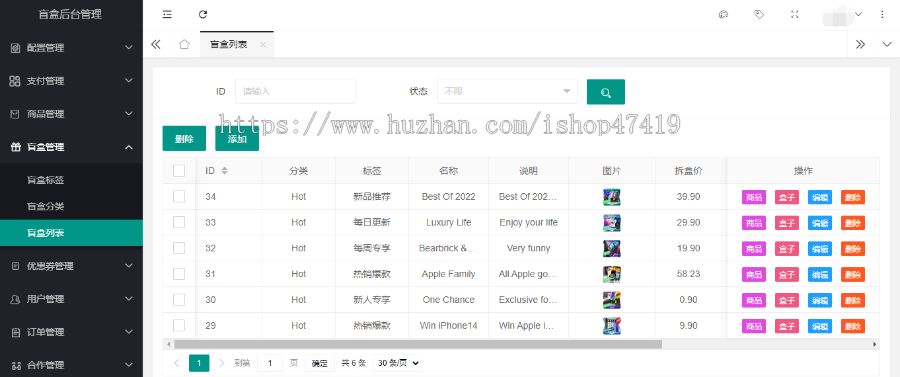Click the home tab icon

tap(184, 44)
